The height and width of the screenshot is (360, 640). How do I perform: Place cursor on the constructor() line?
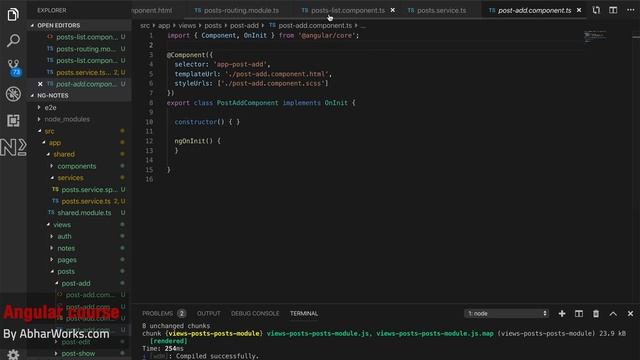point(207,122)
